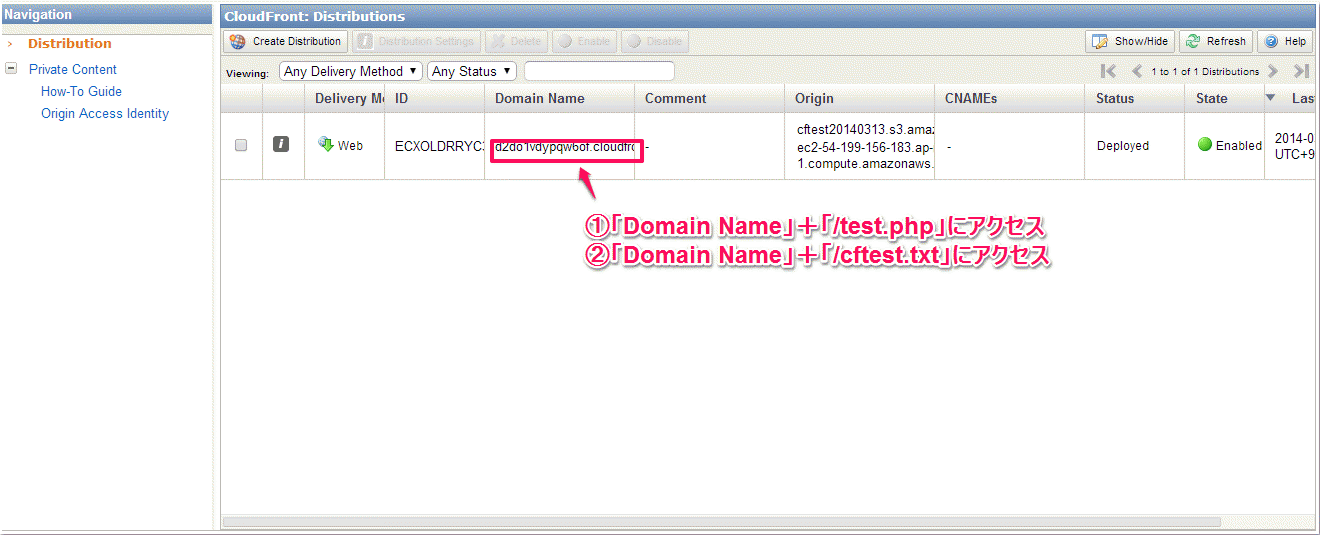Image resolution: width=1320 pixels, height=535 pixels.
Task: Click the Show/Hide button
Action: pos(1130,41)
